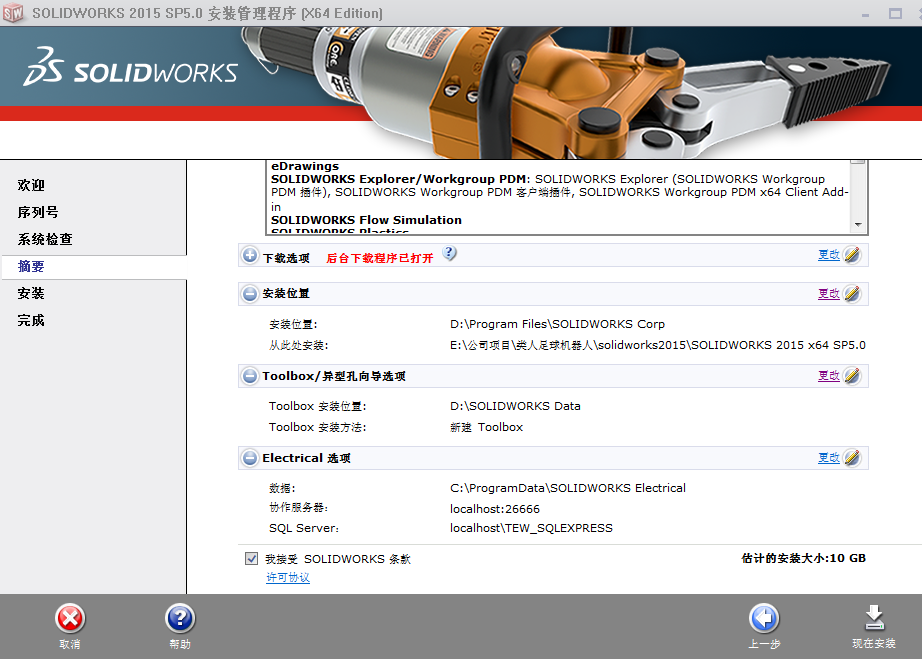Click 更改 next to Electrical 选项
The height and width of the screenshot is (659, 922).
point(828,458)
